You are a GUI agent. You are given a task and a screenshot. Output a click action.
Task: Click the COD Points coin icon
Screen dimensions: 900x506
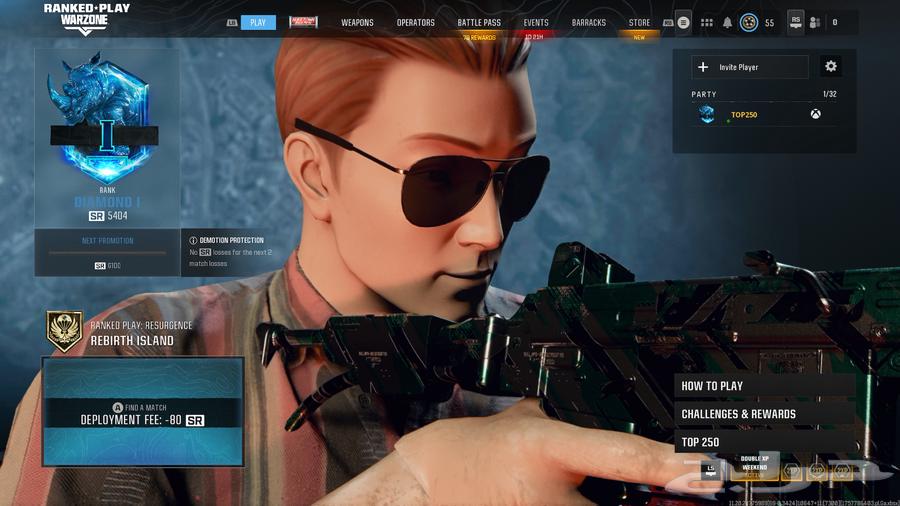point(748,22)
